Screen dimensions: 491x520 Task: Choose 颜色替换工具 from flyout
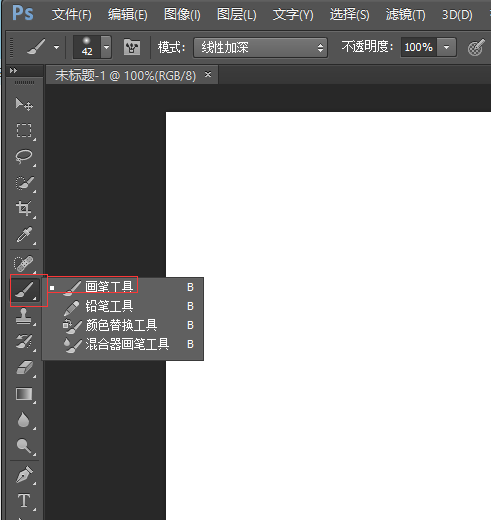pos(123,325)
